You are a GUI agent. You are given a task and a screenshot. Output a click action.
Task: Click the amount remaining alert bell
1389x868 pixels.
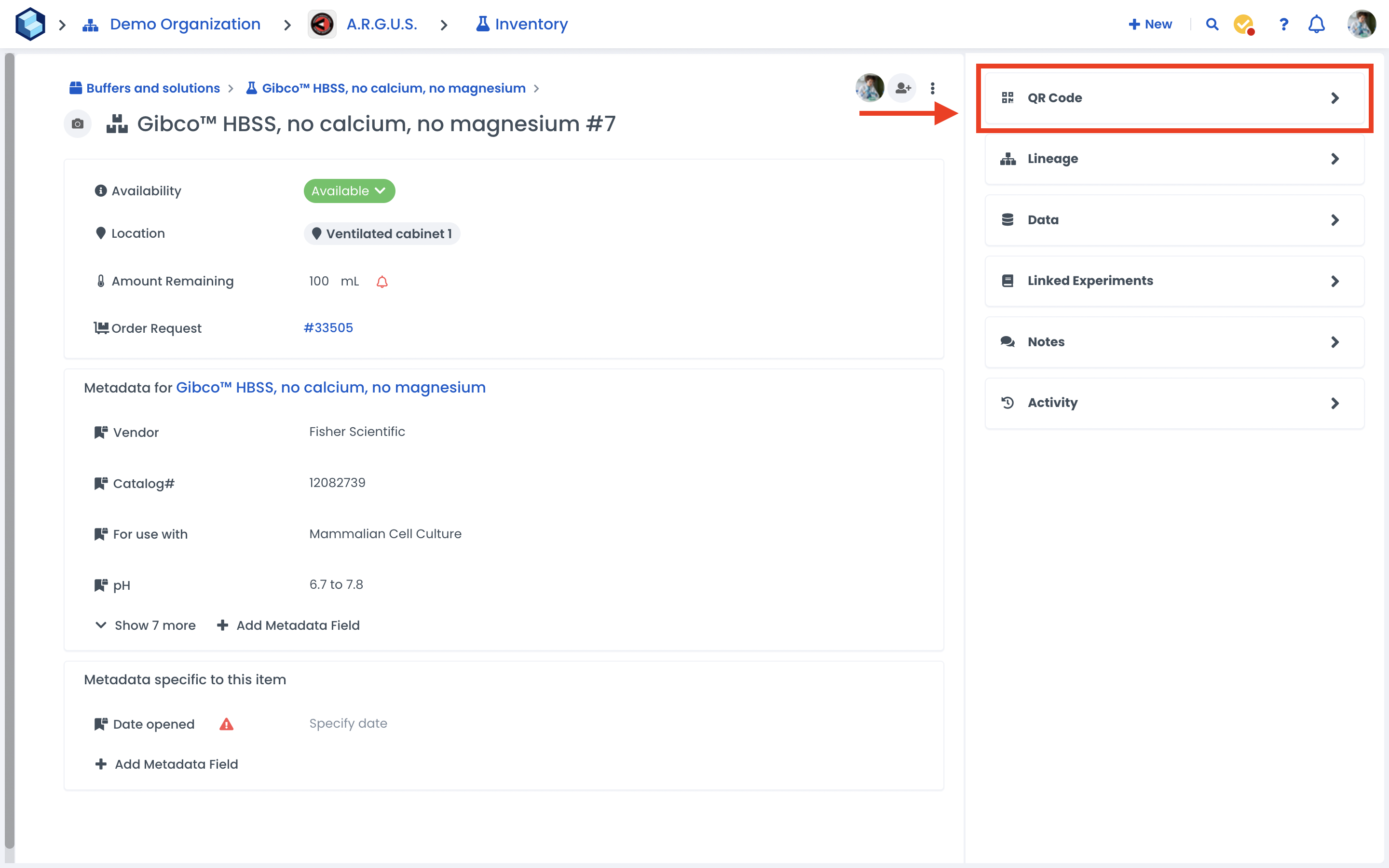coord(381,281)
